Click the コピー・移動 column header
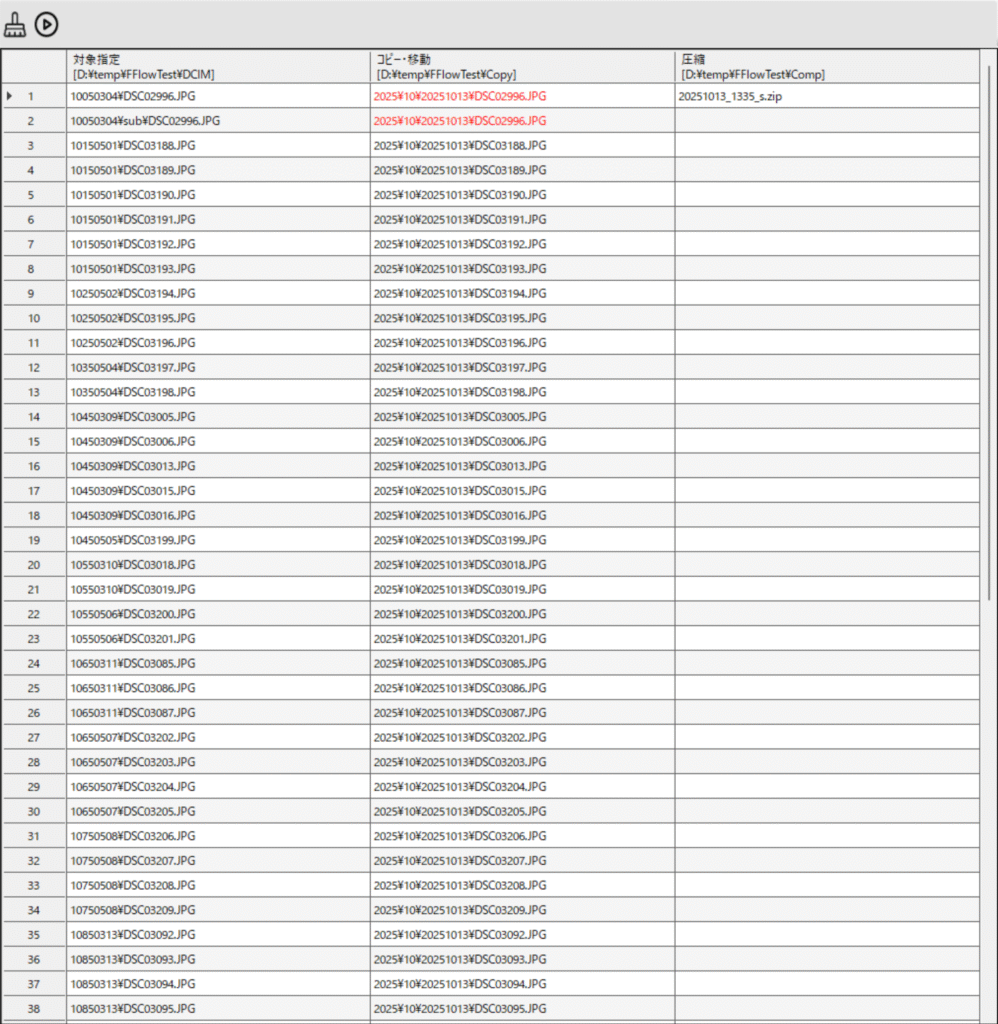 pos(521,66)
